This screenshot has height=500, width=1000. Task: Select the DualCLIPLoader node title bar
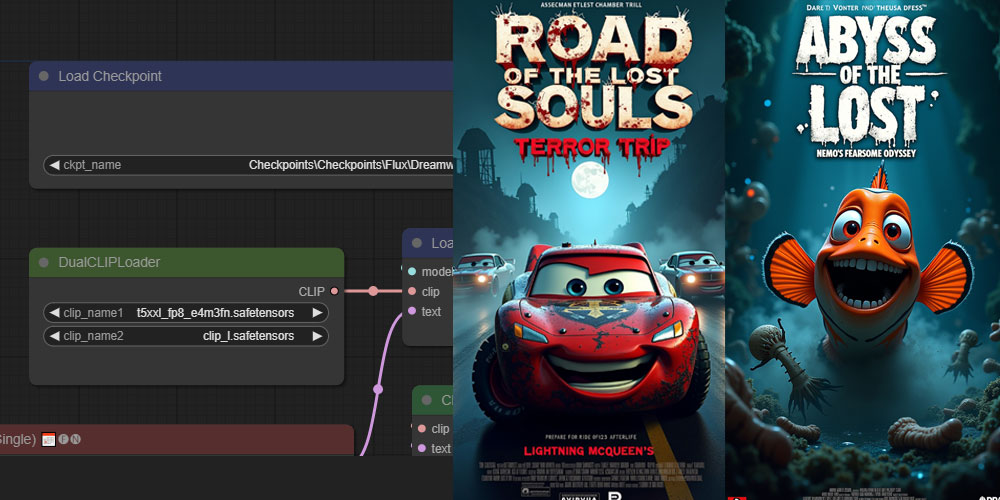click(187, 262)
